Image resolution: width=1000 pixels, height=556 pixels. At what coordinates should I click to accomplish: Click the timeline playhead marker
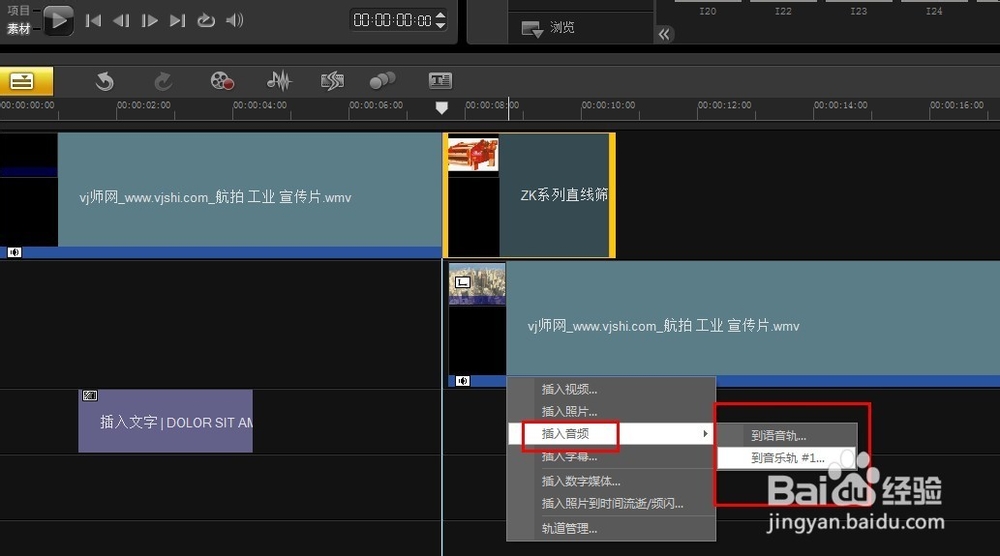[441, 108]
